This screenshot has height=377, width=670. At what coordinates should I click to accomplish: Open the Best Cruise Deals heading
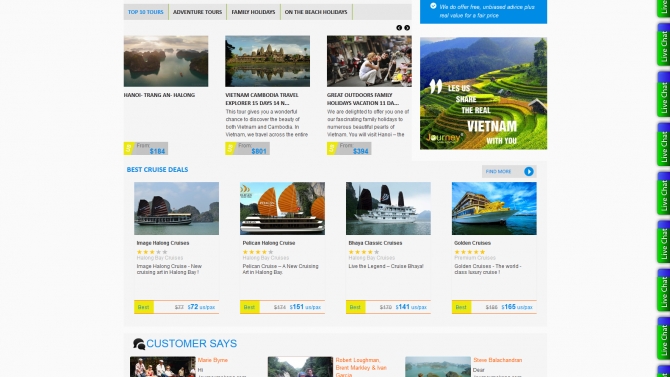(157, 170)
